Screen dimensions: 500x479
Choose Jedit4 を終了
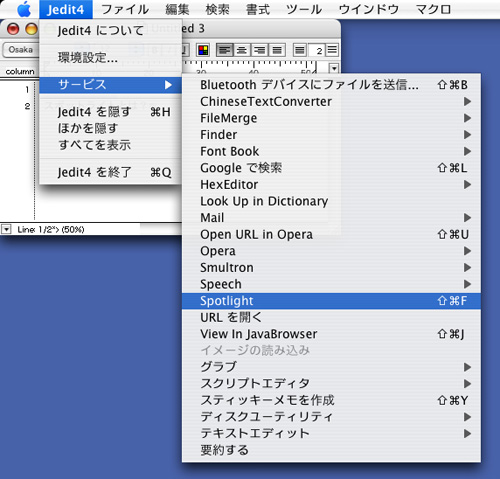(x=110, y=172)
